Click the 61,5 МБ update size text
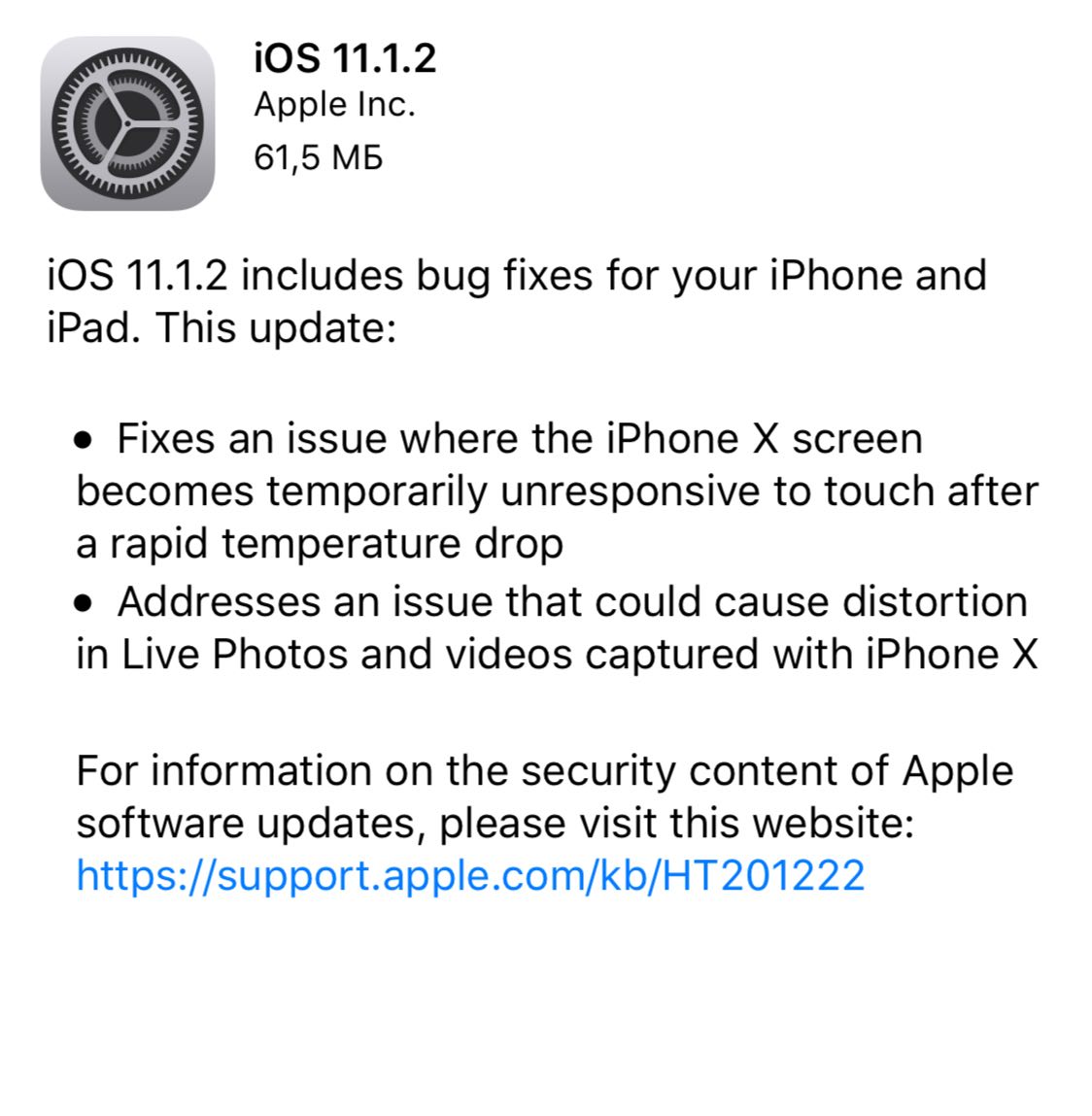 (x=319, y=157)
